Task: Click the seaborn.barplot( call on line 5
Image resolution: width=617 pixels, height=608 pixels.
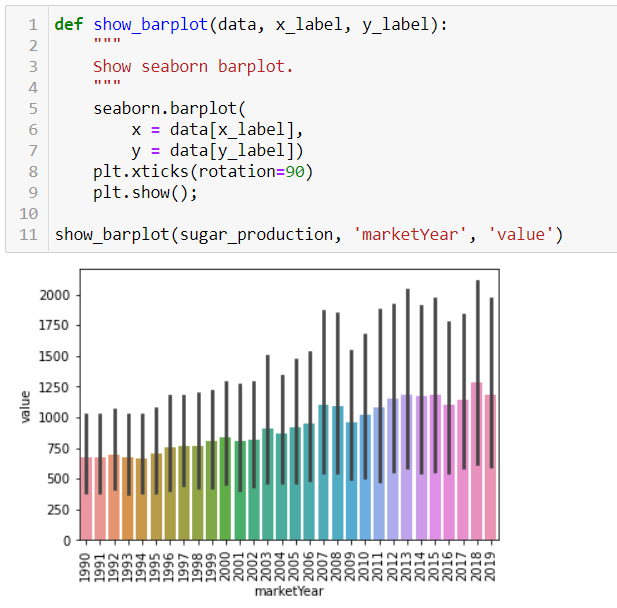Action: pyautogui.click(x=169, y=109)
